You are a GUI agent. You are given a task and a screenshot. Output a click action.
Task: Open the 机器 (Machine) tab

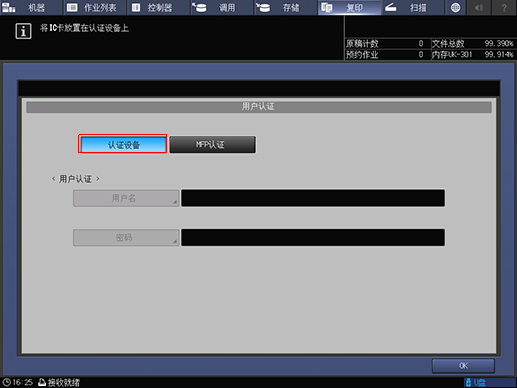click(31, 7)
